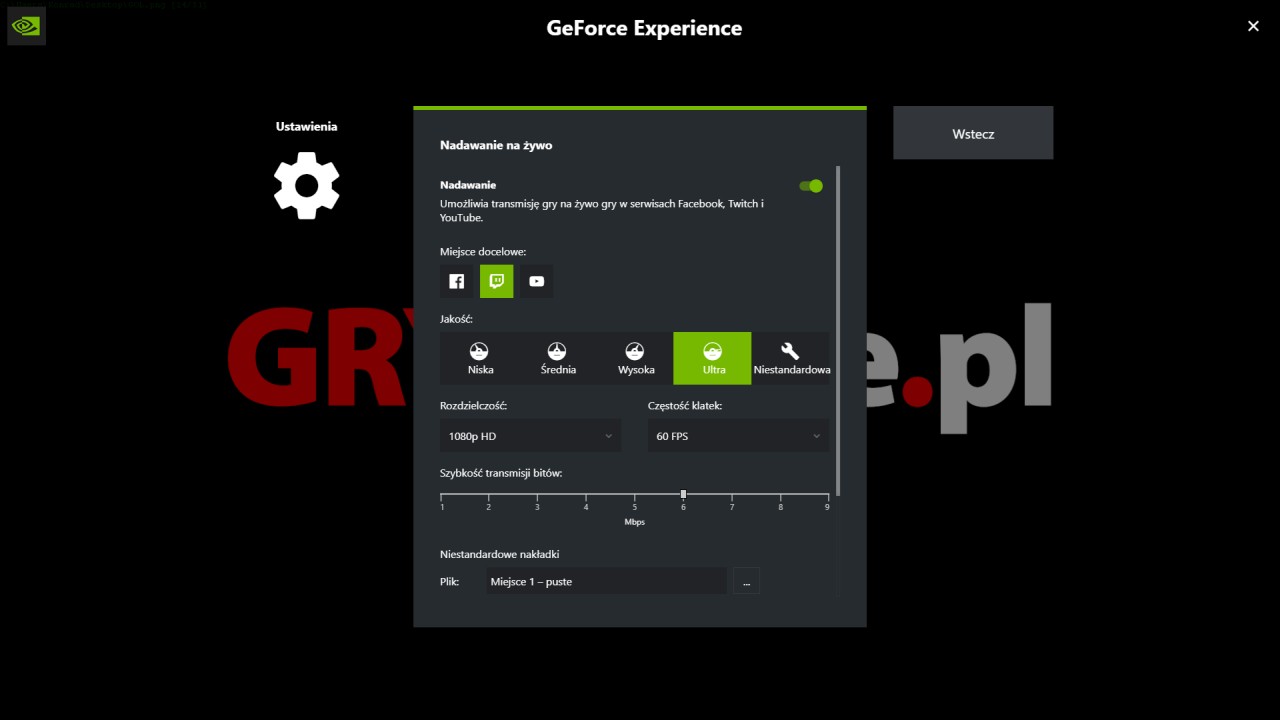1280x720 pixels.
Task: Click the NVIDIA logo in the corner
Action: click(x=25, y=25)
